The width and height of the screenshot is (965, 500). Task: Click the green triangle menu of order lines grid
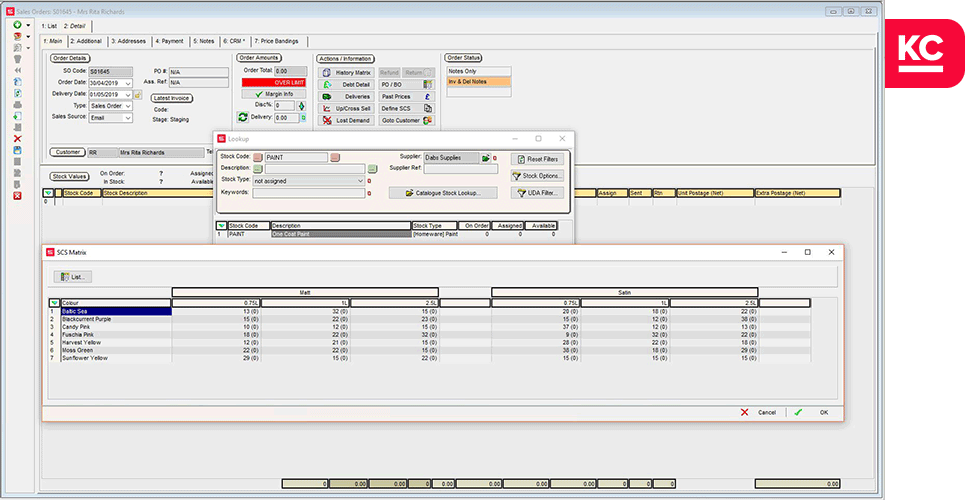click(x=48, y=193)
